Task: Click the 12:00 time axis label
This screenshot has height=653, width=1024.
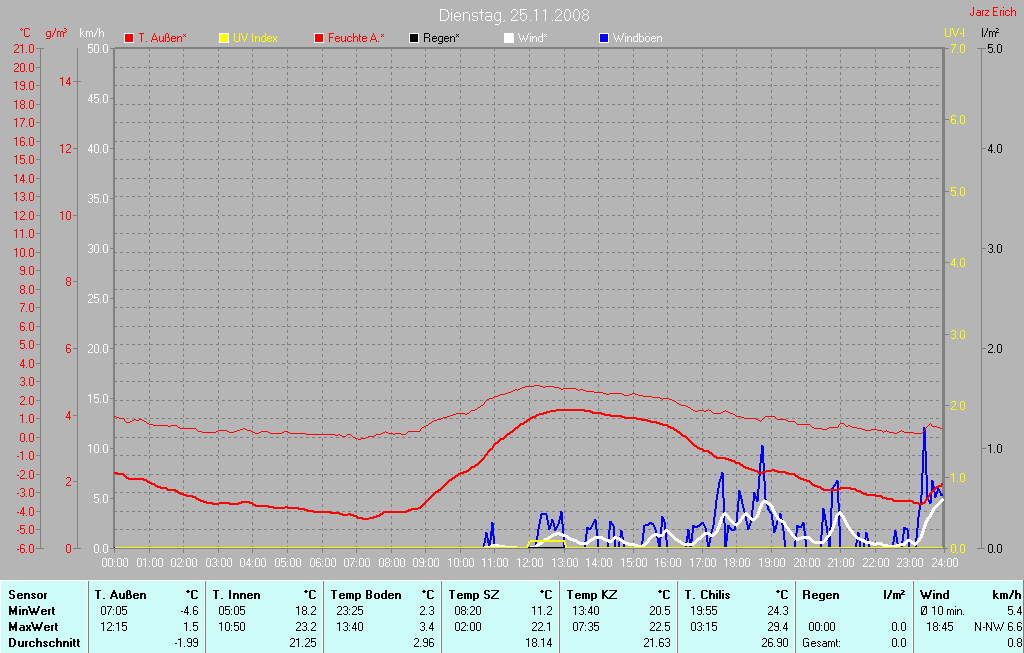Action: 530,562
